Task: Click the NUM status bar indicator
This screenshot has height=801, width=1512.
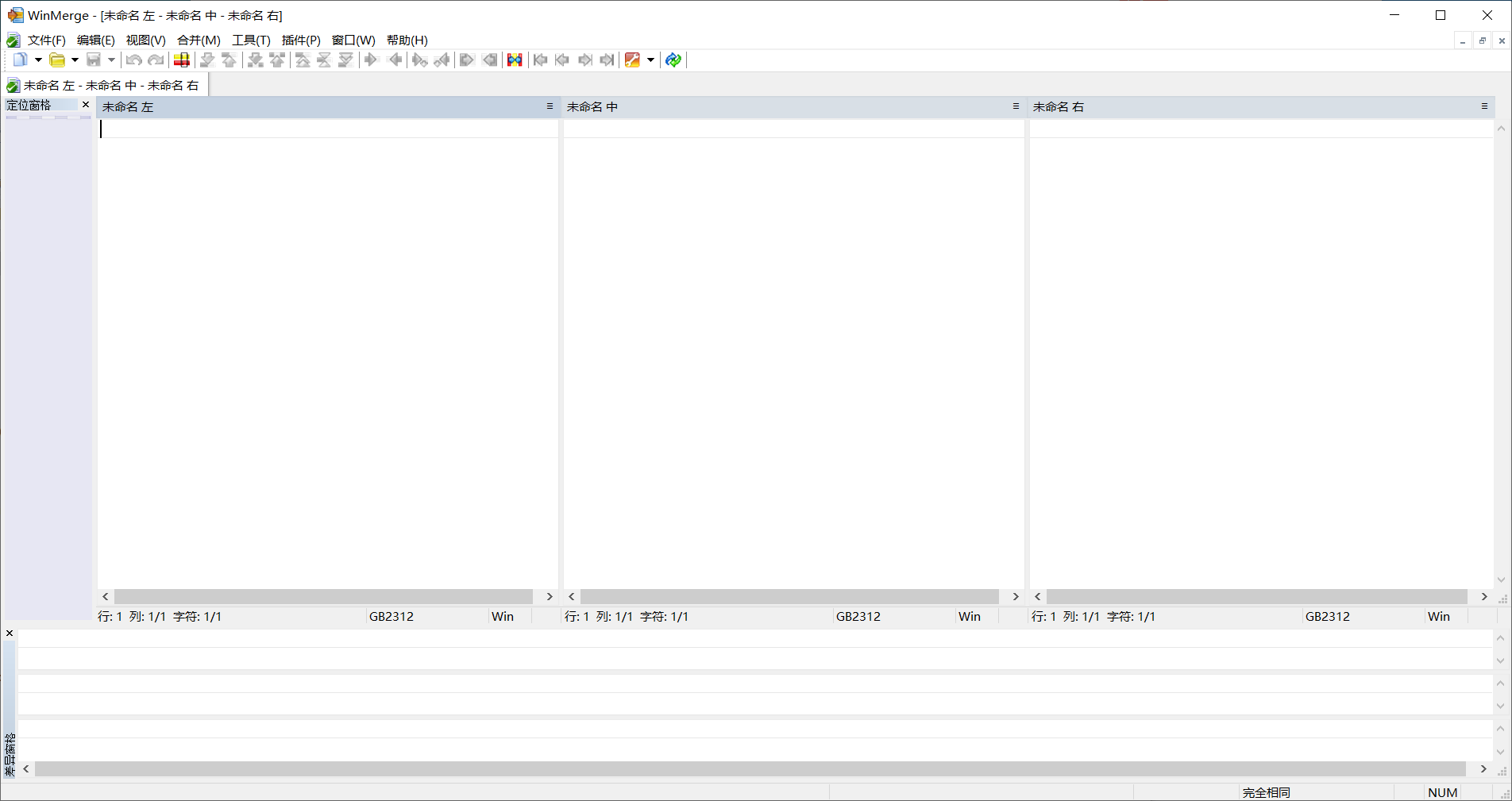Action: click(1443, 792)
